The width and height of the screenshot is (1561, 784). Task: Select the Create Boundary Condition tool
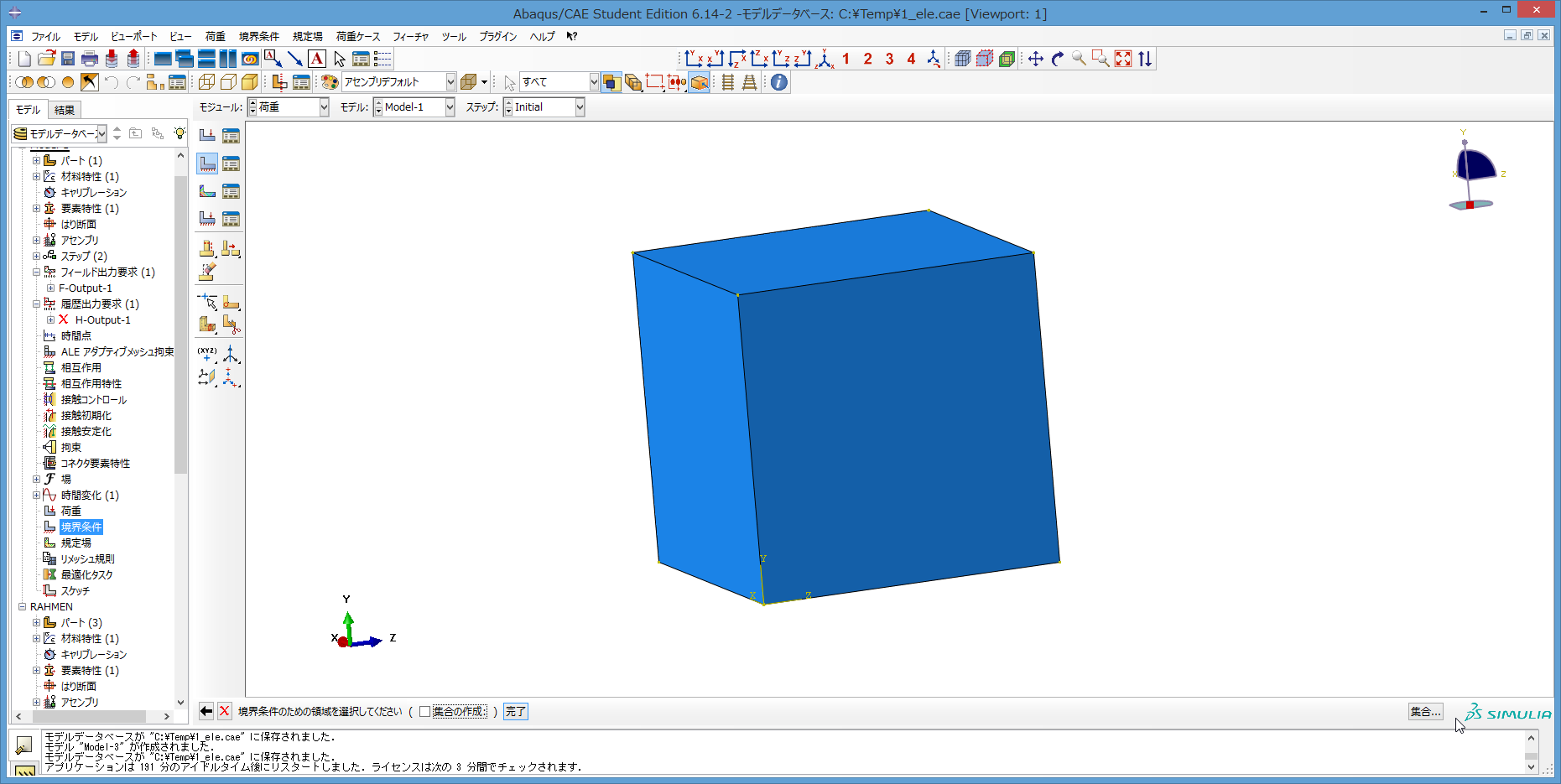coord(207,163)
